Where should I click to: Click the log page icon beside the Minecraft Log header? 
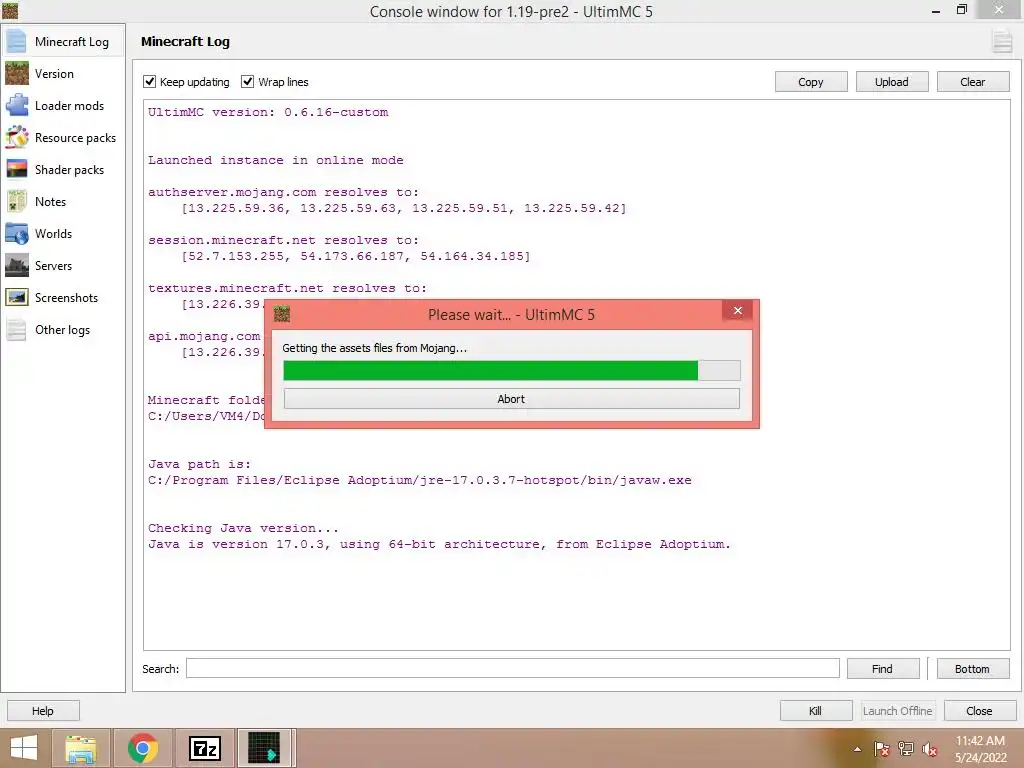1001,42
